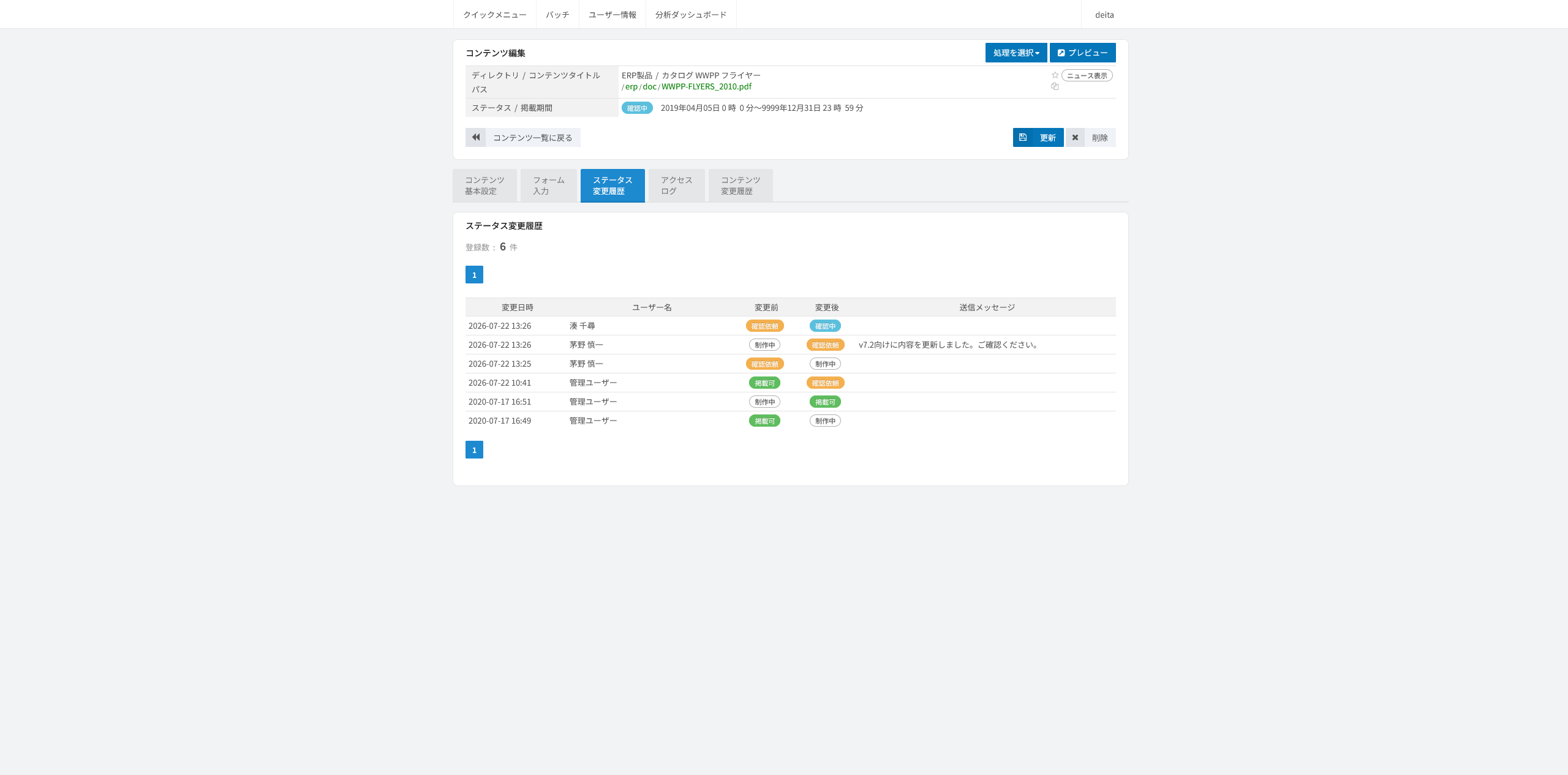
Task: Click 制作中 badge in the 16:51 row
Action: (x=764, y=402)
